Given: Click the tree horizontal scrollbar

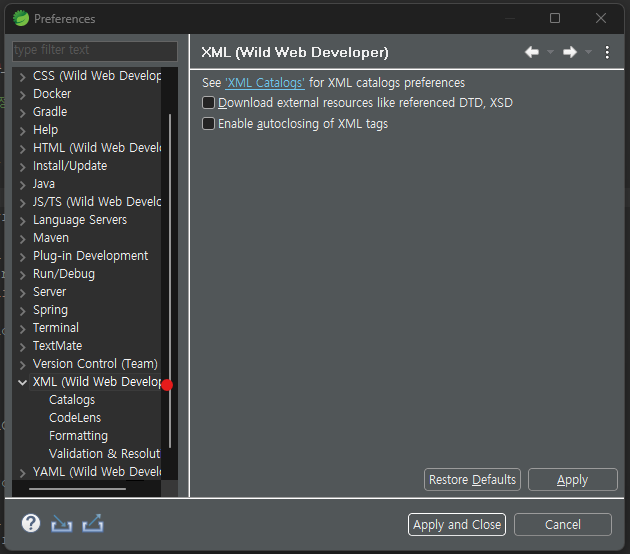Looking at the screenshot, I should click(x=78, y=489).
